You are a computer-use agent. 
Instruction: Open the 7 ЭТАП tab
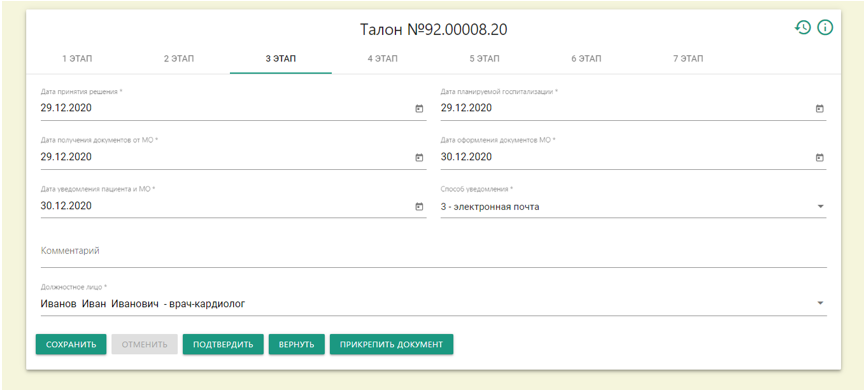pyautogui.click(x=688, y=59)
